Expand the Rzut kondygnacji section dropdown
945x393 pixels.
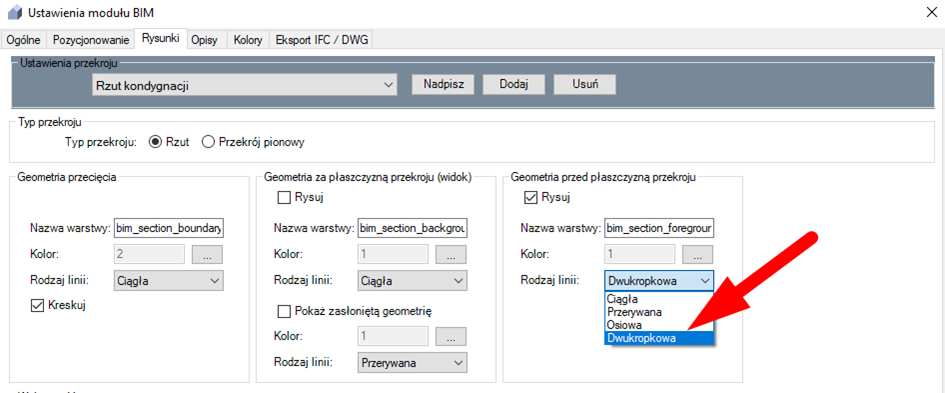coord(245,86)
